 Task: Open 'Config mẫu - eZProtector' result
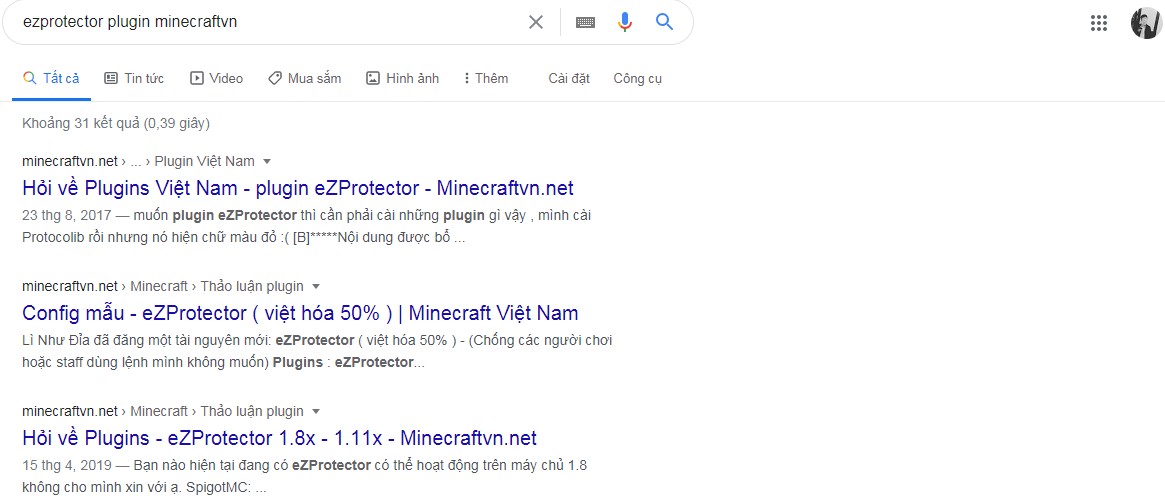(300, 313)
